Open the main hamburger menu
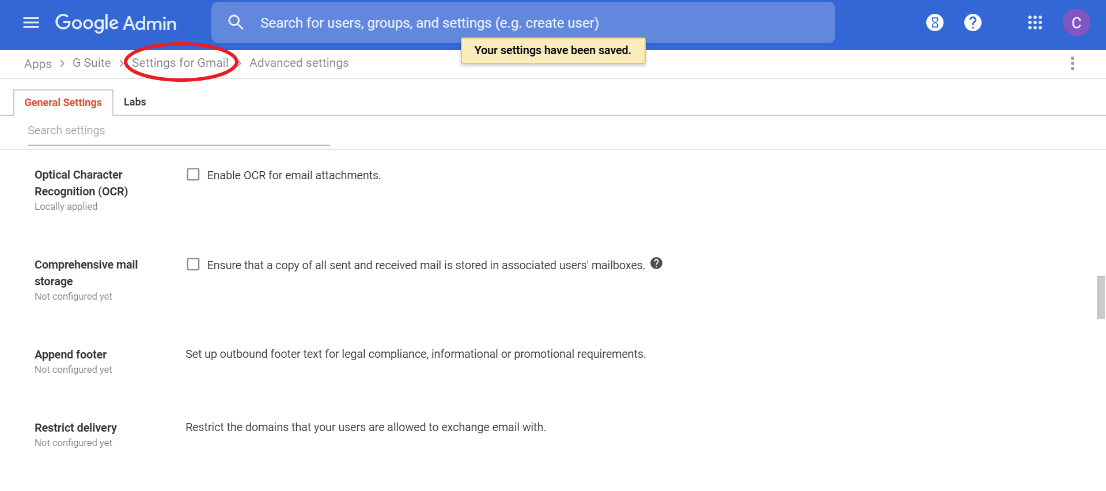The image size is (1106, 491). tap(31, 23)
